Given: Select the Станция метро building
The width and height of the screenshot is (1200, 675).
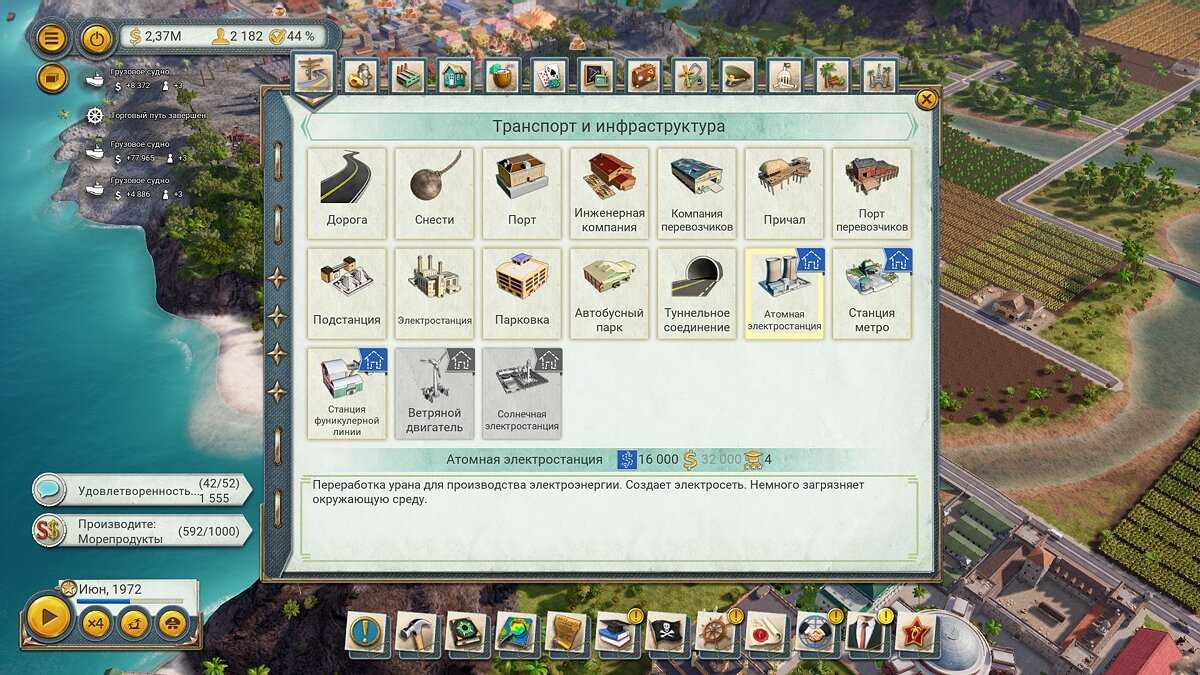Looking at the screenshot, I should [872, 292].
